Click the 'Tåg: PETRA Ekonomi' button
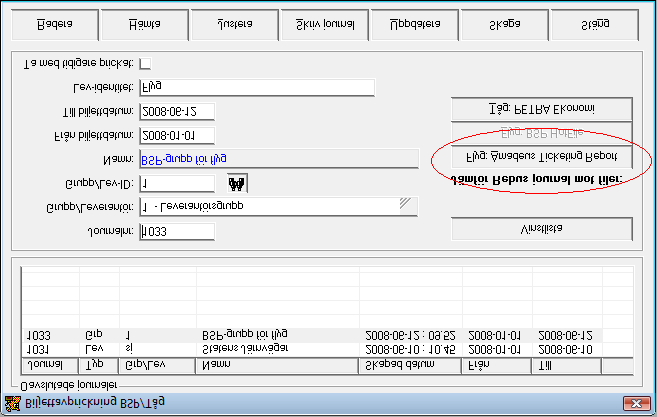The height and width of the screenshot is (417, 657). 542,109
